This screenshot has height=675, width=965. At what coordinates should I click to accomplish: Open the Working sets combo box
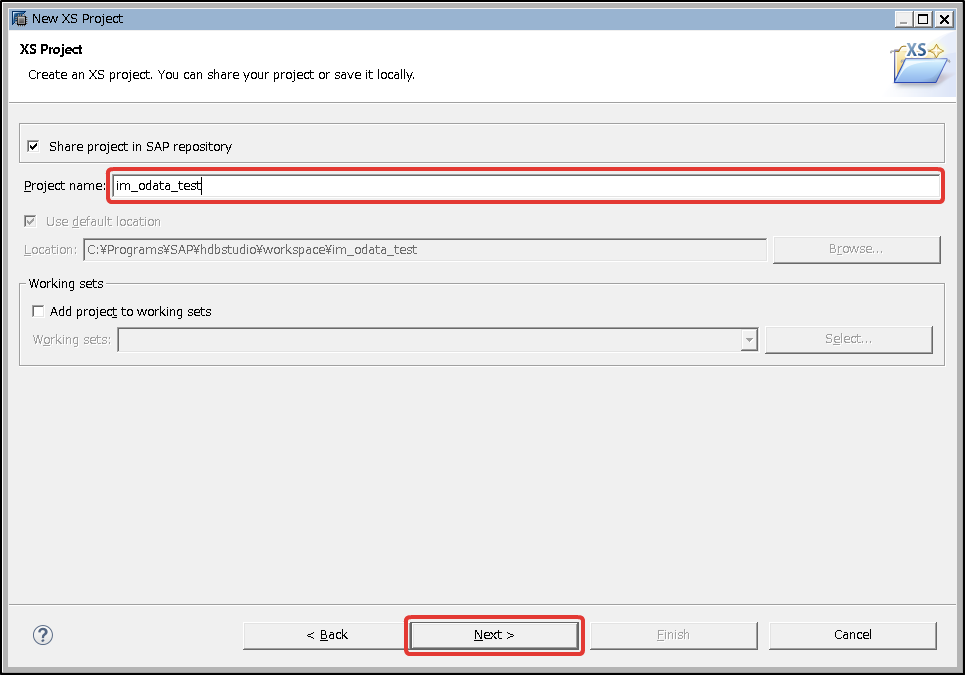coord(438,340)
